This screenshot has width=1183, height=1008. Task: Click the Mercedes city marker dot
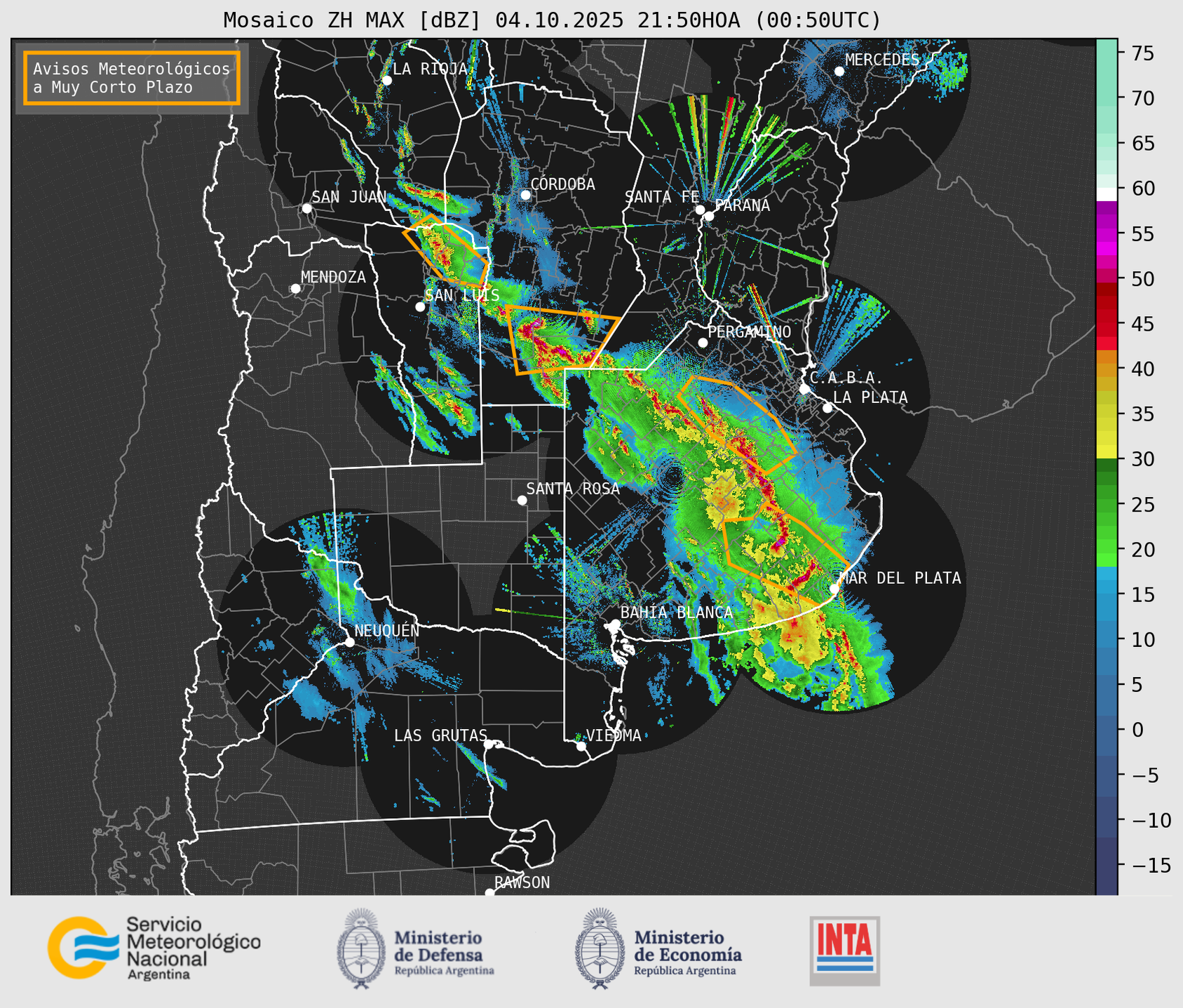click(x=839, y=71)
